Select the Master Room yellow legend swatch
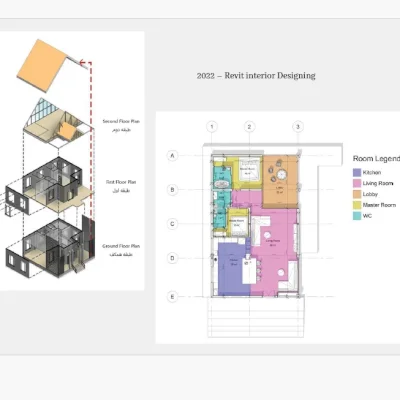The height and width of the screenshot is (400, 400). point(357,205)
